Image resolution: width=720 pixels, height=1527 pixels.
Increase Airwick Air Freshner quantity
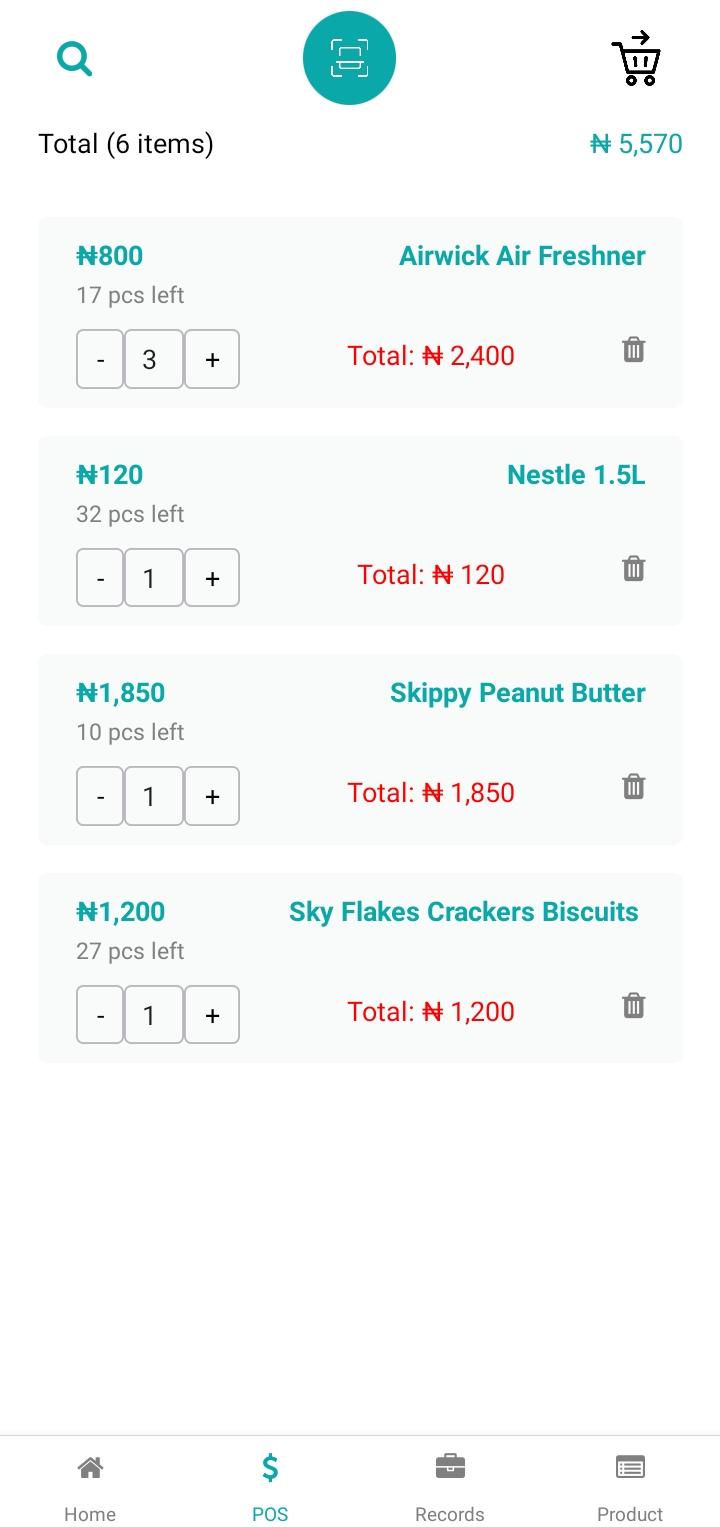pos(212,359)
